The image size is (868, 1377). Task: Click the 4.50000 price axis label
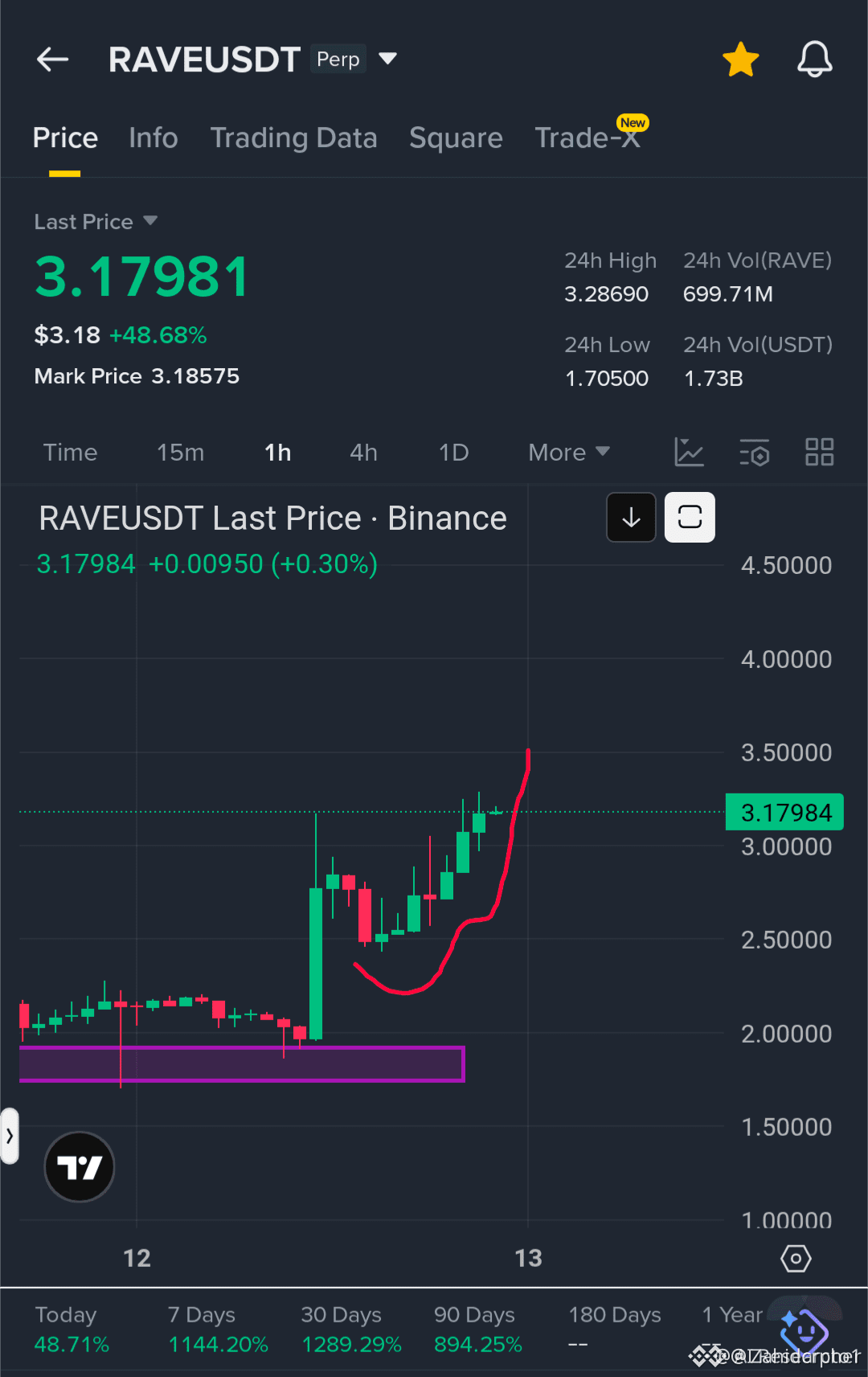(786, 565)
